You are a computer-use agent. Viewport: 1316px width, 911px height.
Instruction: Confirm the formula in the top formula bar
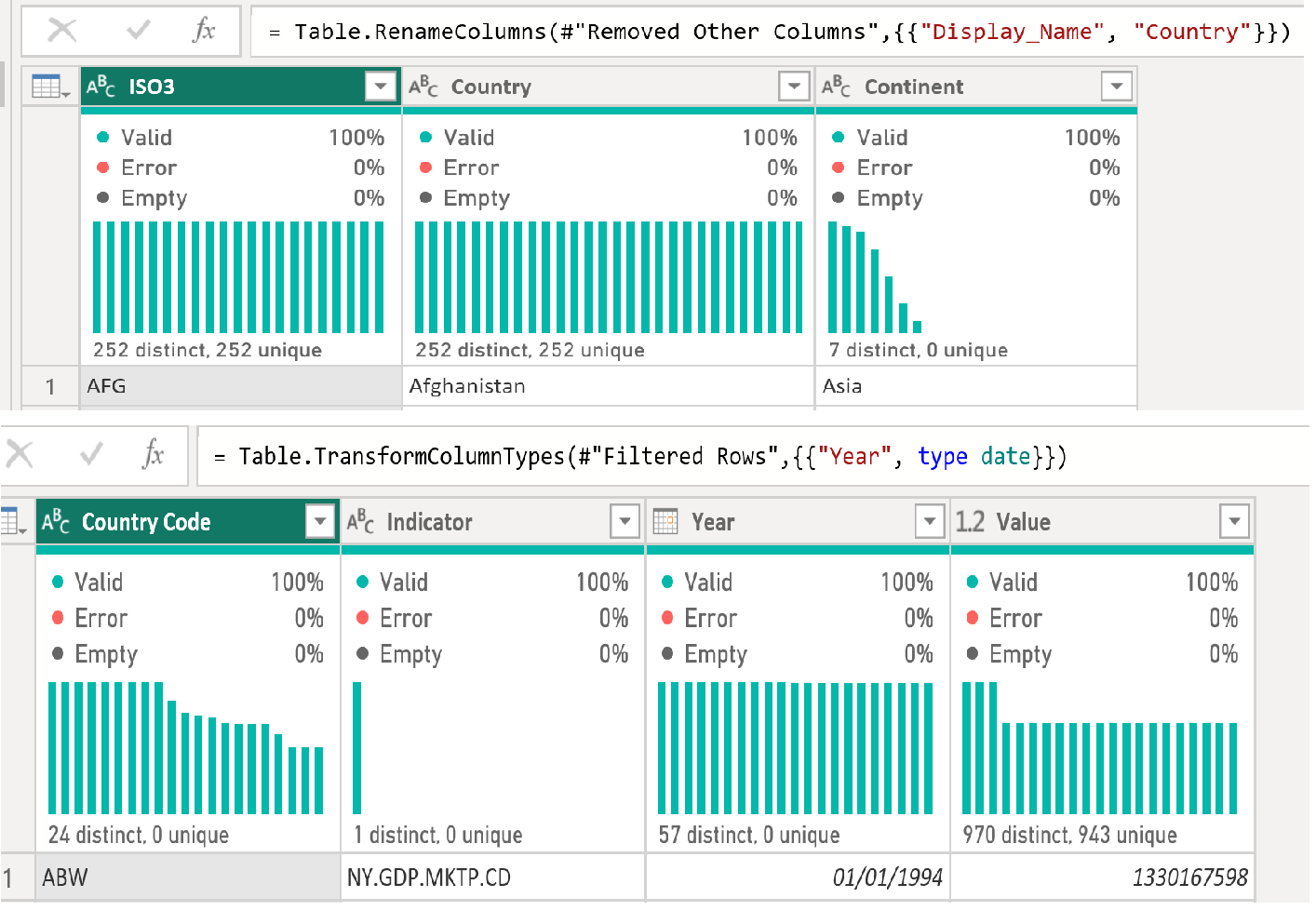(139, 31)
